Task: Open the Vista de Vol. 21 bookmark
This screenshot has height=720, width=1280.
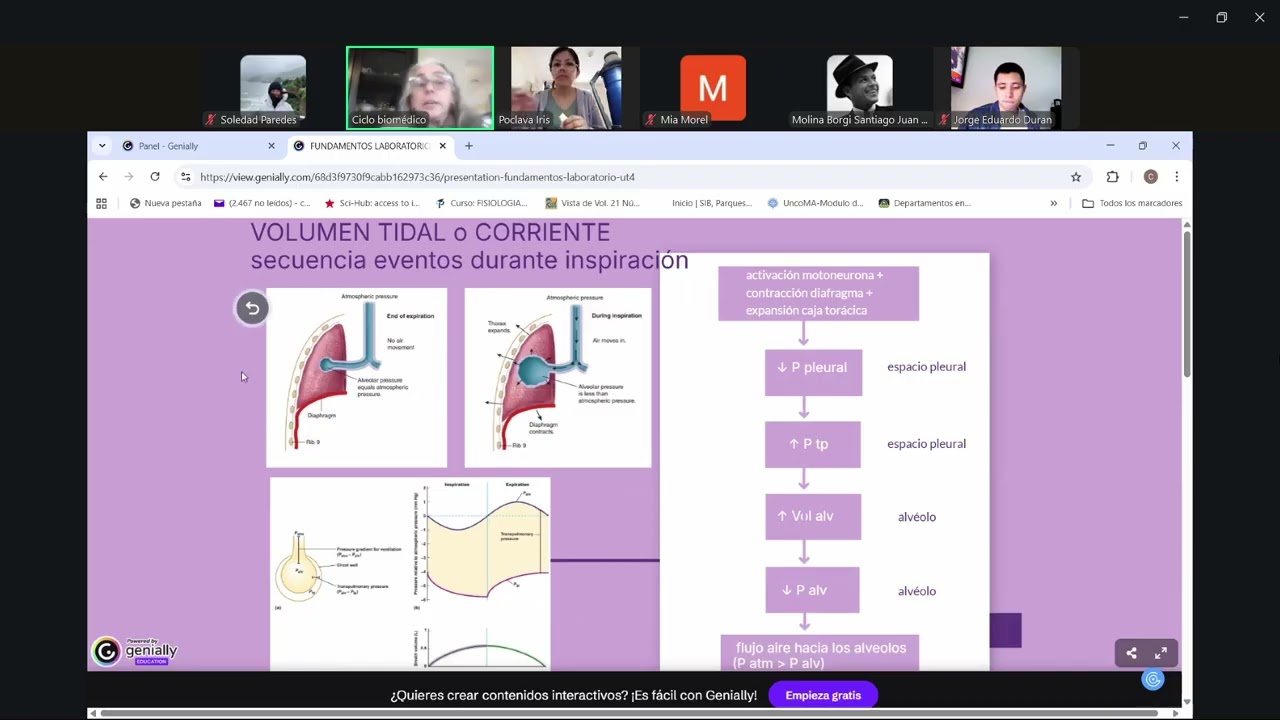Action: (x=592, y=203)
